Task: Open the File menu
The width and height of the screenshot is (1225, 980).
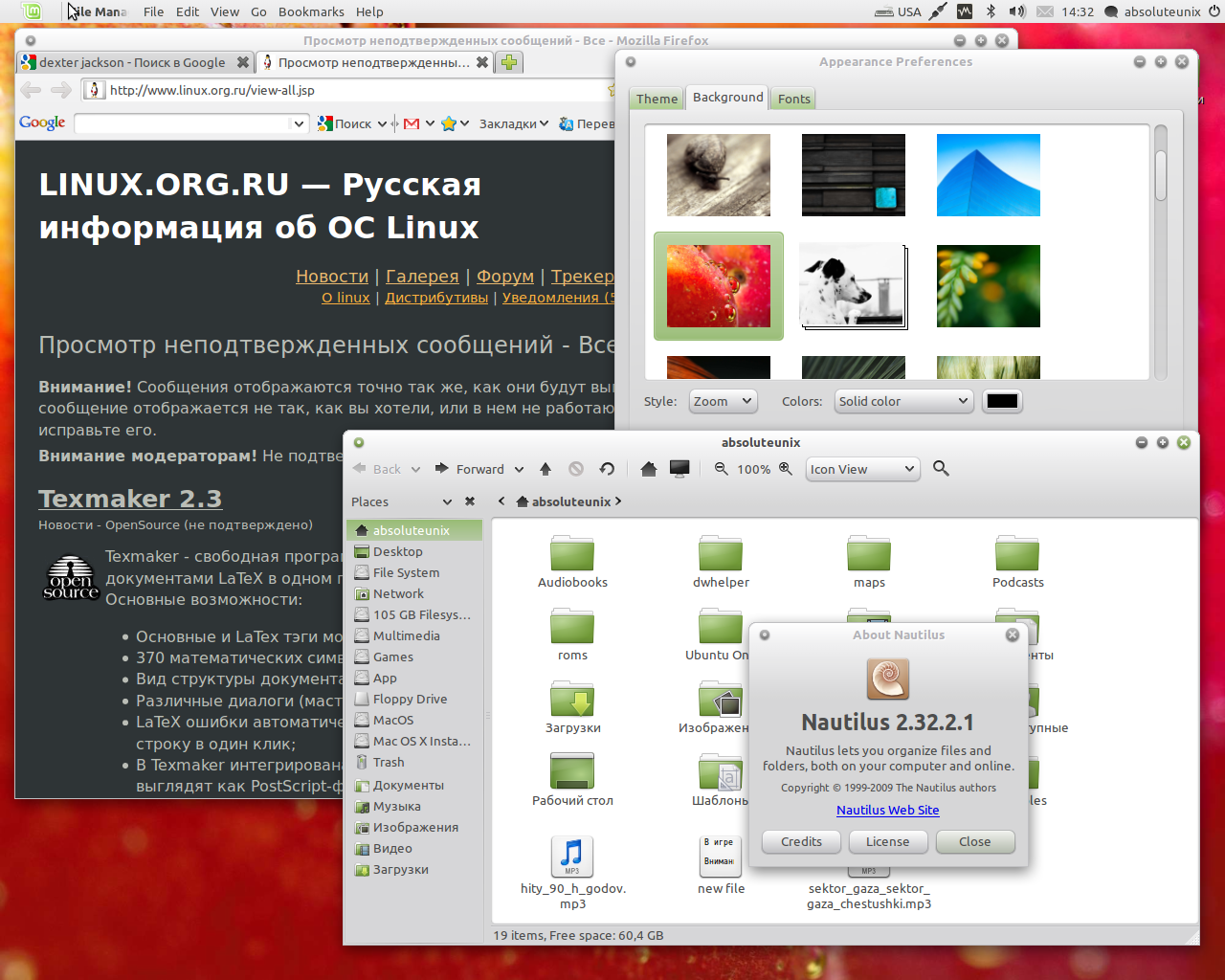Action: (x=153, y=11)
